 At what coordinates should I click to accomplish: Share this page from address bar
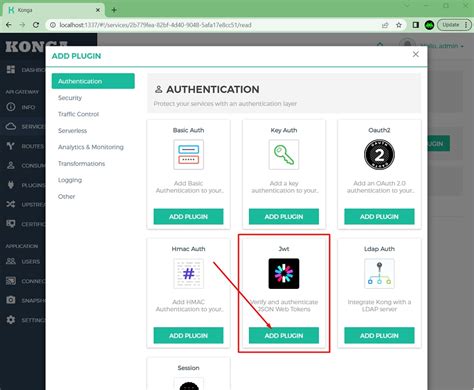tap(385, 25)
